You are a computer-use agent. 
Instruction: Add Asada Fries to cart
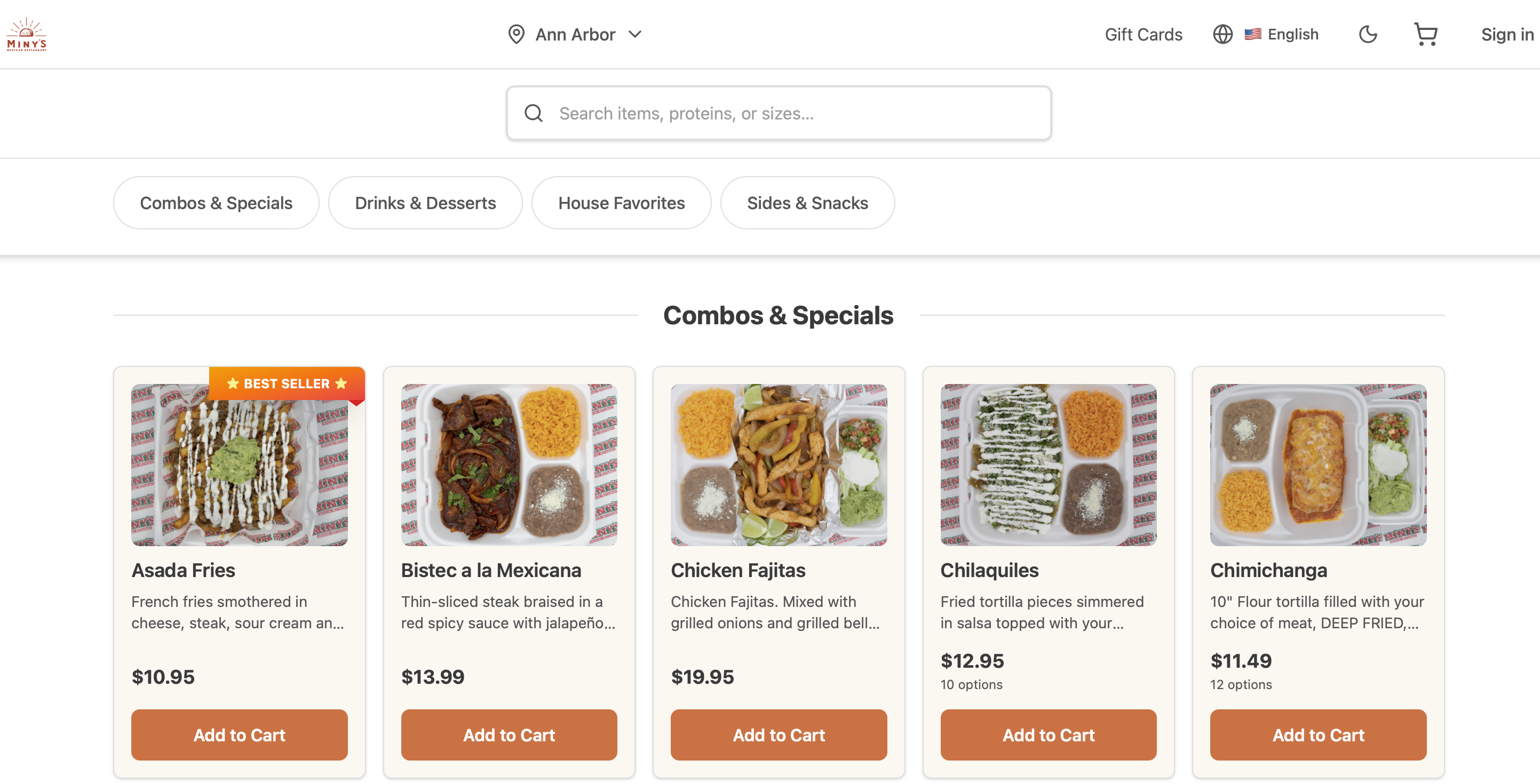[239, 735]
